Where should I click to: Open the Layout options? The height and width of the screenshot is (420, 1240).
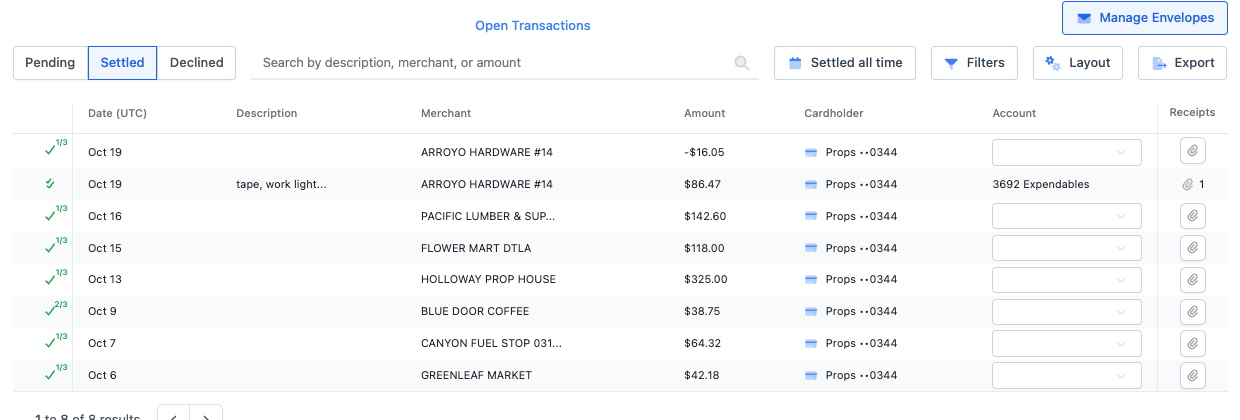1078,63
